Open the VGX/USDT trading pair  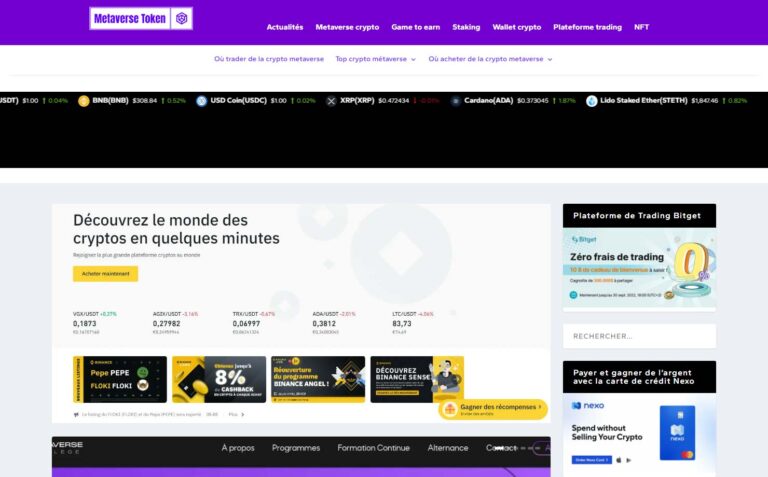pos(95,323)
